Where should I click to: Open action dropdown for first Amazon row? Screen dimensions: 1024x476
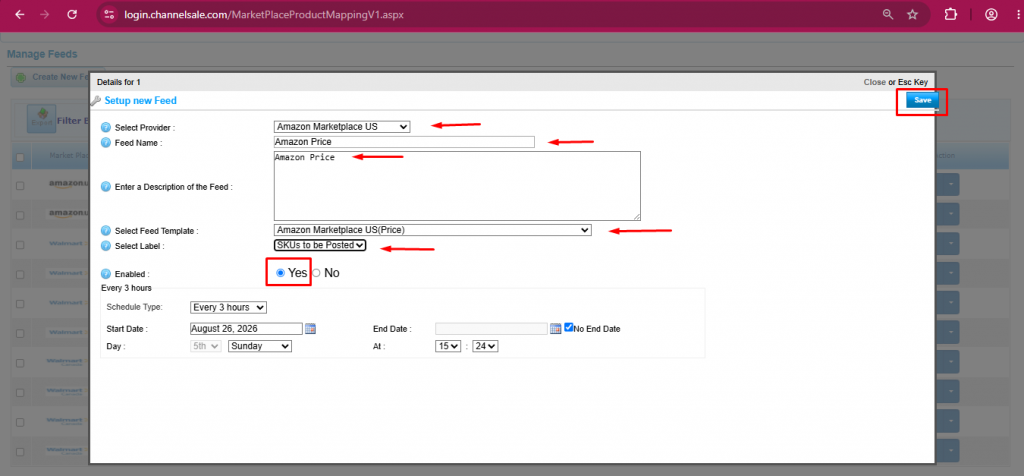coord(950,185)
